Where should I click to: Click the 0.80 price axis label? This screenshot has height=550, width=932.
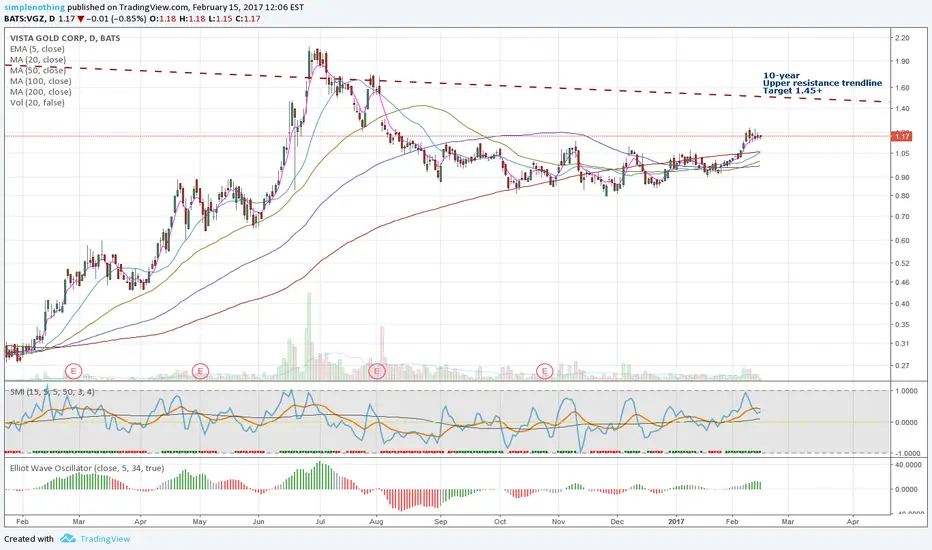pyautogui.click(x=902, y=196)
